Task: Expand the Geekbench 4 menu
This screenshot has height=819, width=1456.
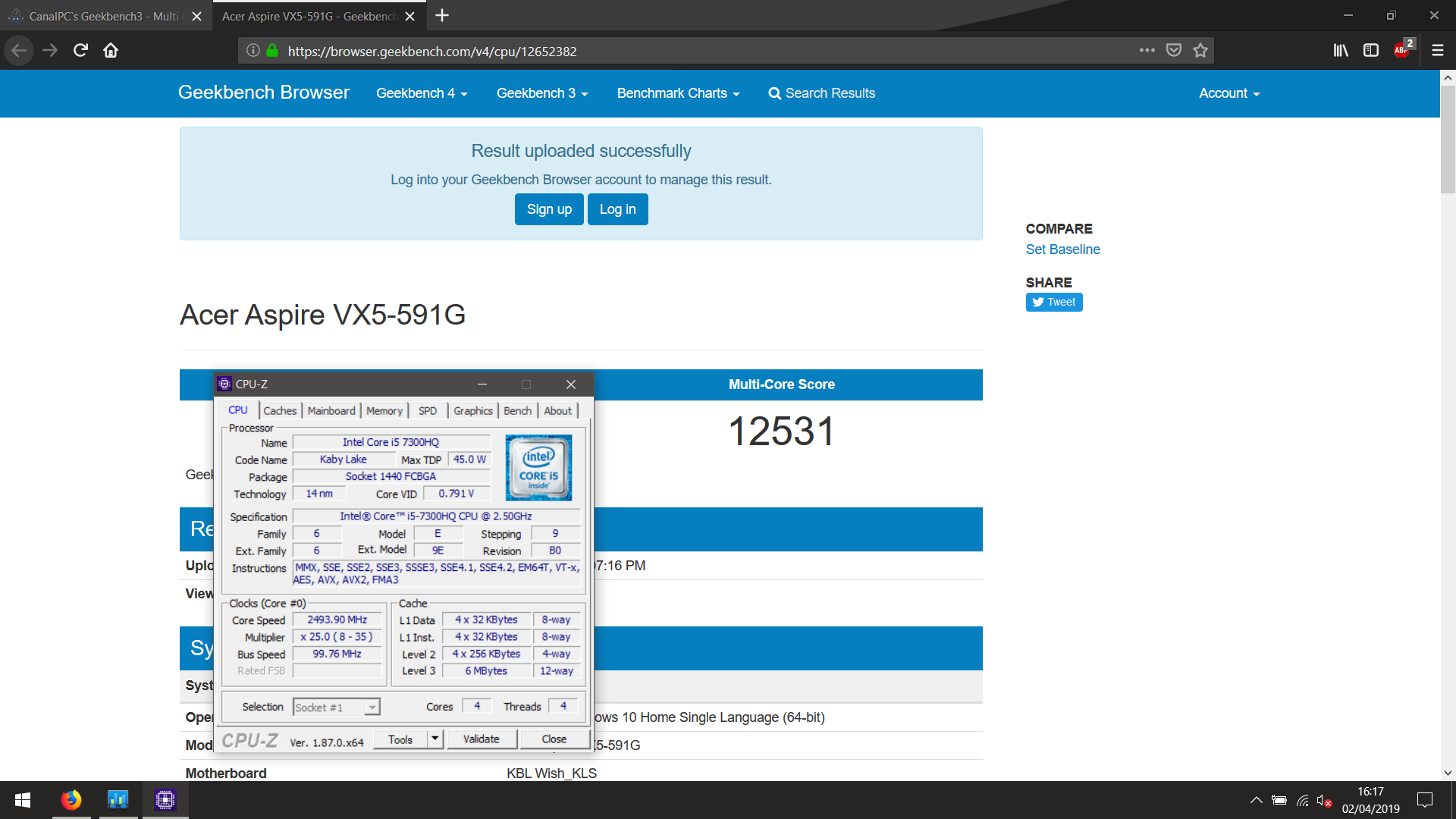Action: tap(422, 93)
